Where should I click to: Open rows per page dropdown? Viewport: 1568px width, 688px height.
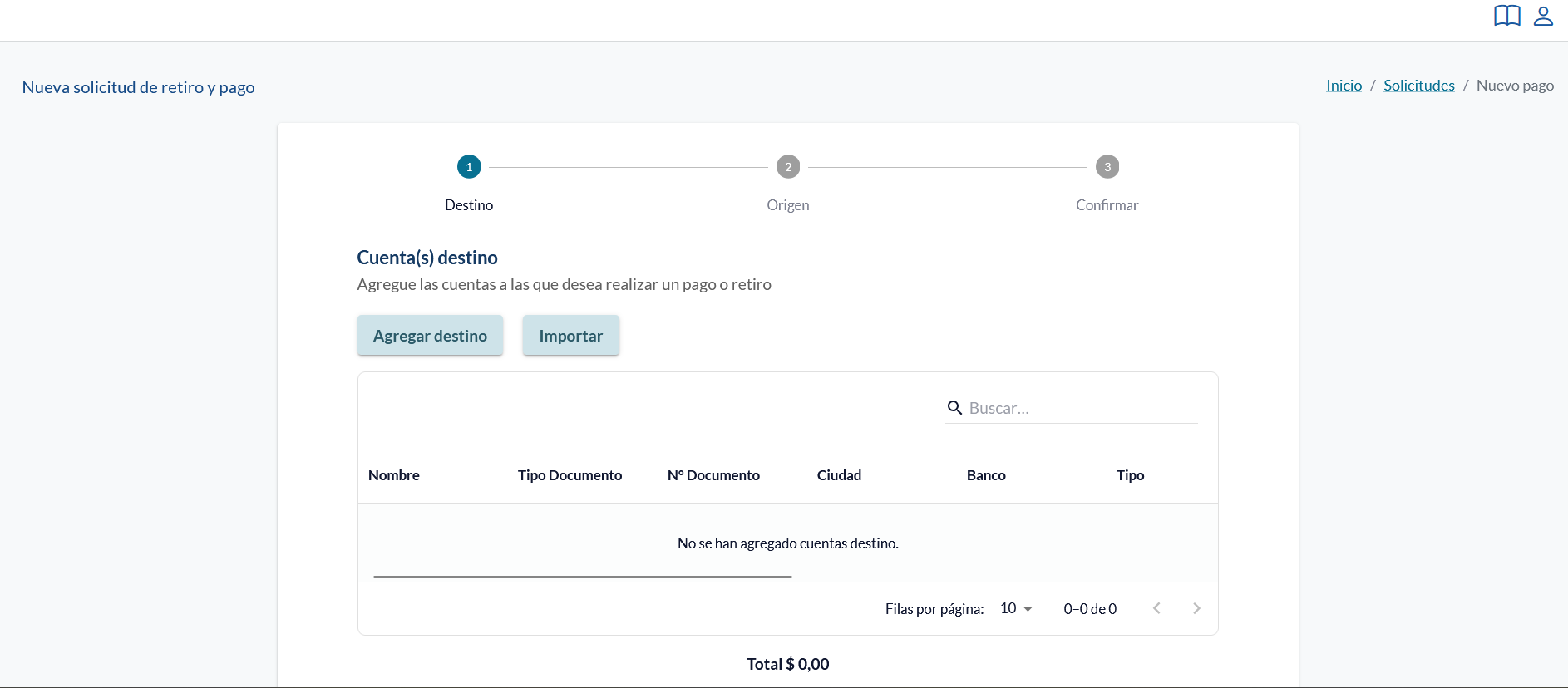coord(1017,608)
